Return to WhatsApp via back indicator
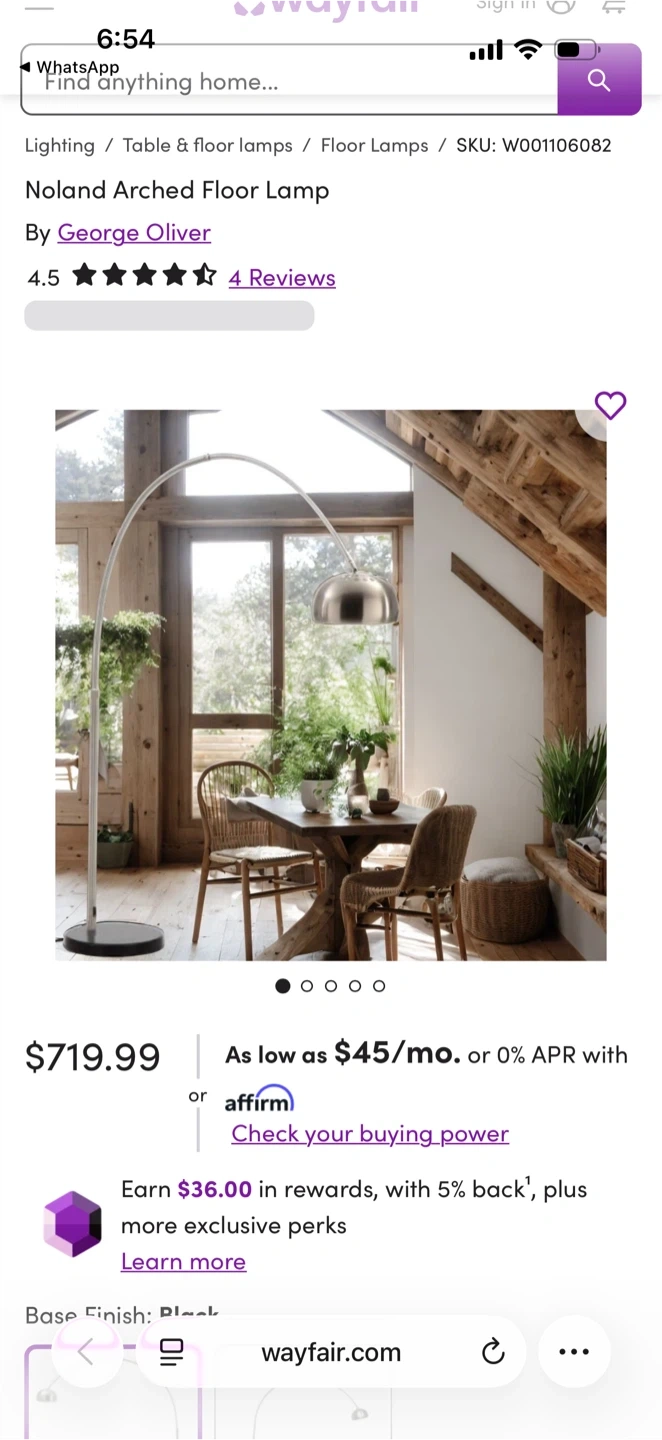 tap(69, 67)
